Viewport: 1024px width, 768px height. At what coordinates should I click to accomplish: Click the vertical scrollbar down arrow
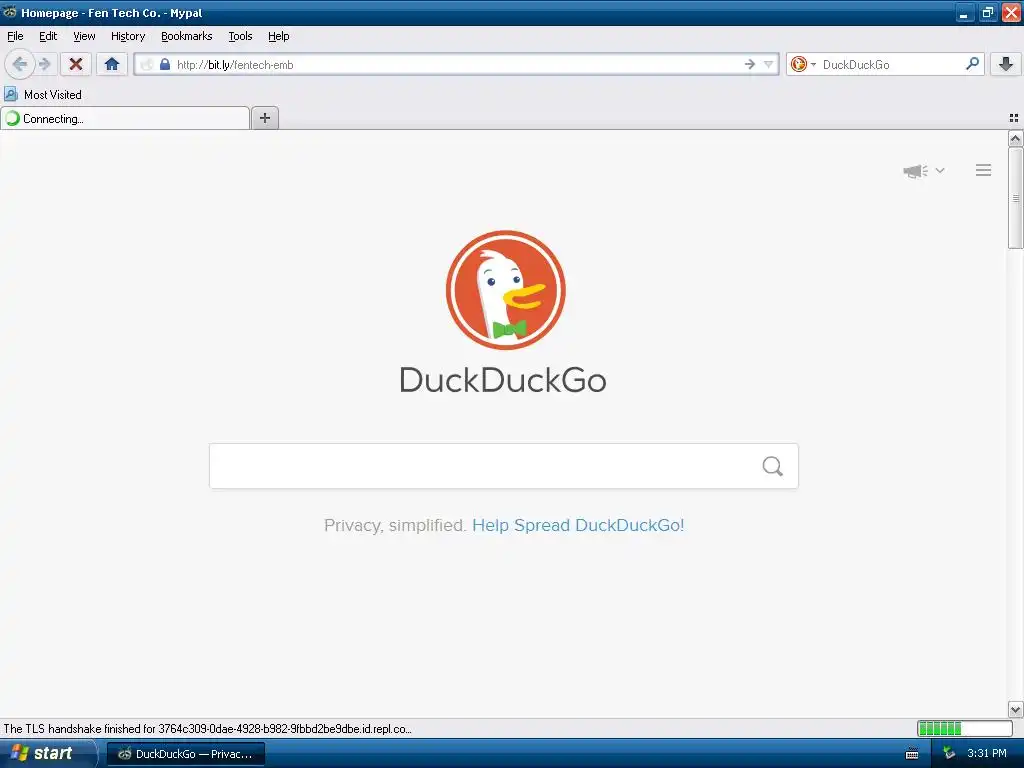coord(1015,709)
